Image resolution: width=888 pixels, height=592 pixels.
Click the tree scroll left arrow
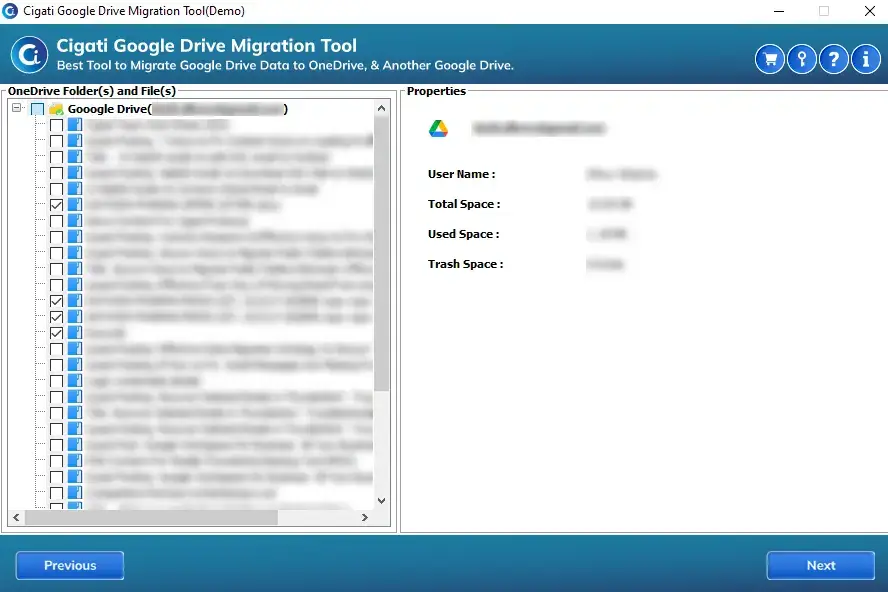point(16,517)
